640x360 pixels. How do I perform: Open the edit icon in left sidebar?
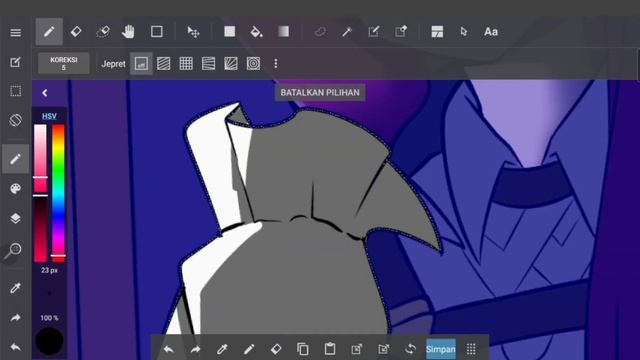(16, 62)
